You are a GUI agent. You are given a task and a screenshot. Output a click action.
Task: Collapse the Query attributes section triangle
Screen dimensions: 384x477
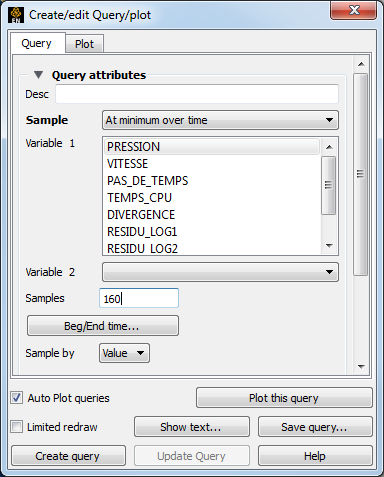click(38, 75)
